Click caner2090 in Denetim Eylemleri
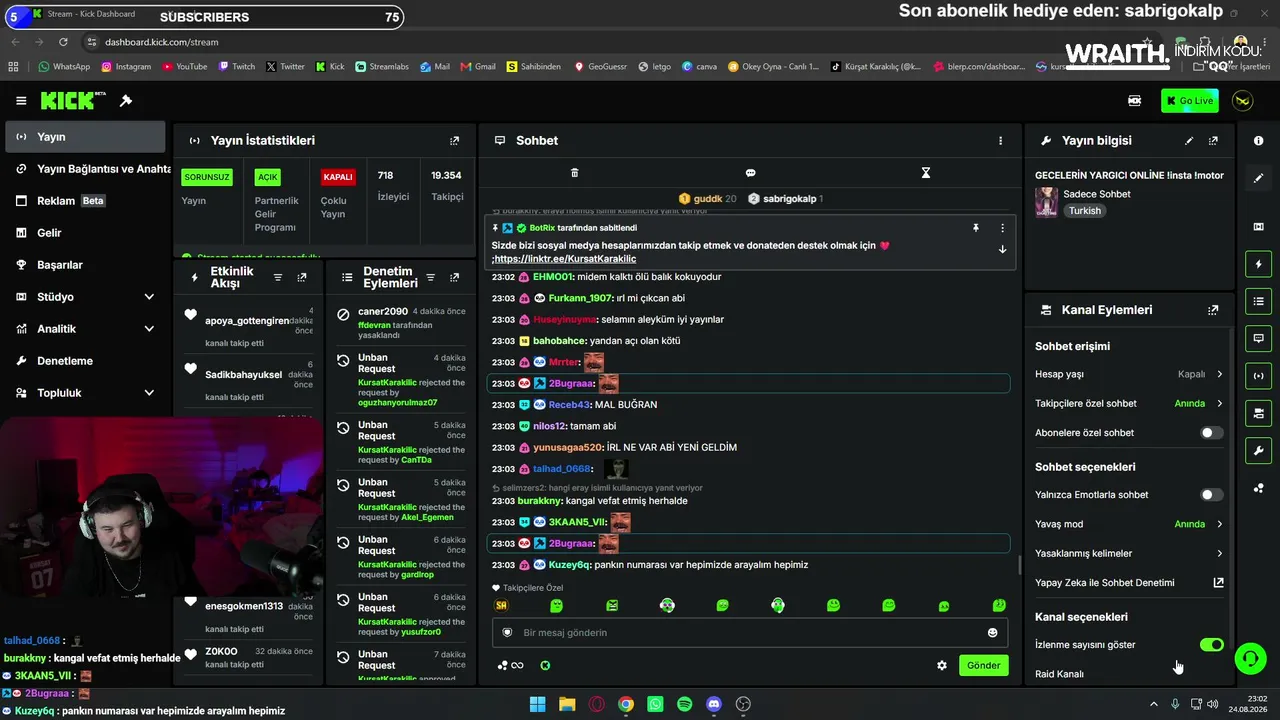Screen dimensions: 1280x720 (383, 312)
